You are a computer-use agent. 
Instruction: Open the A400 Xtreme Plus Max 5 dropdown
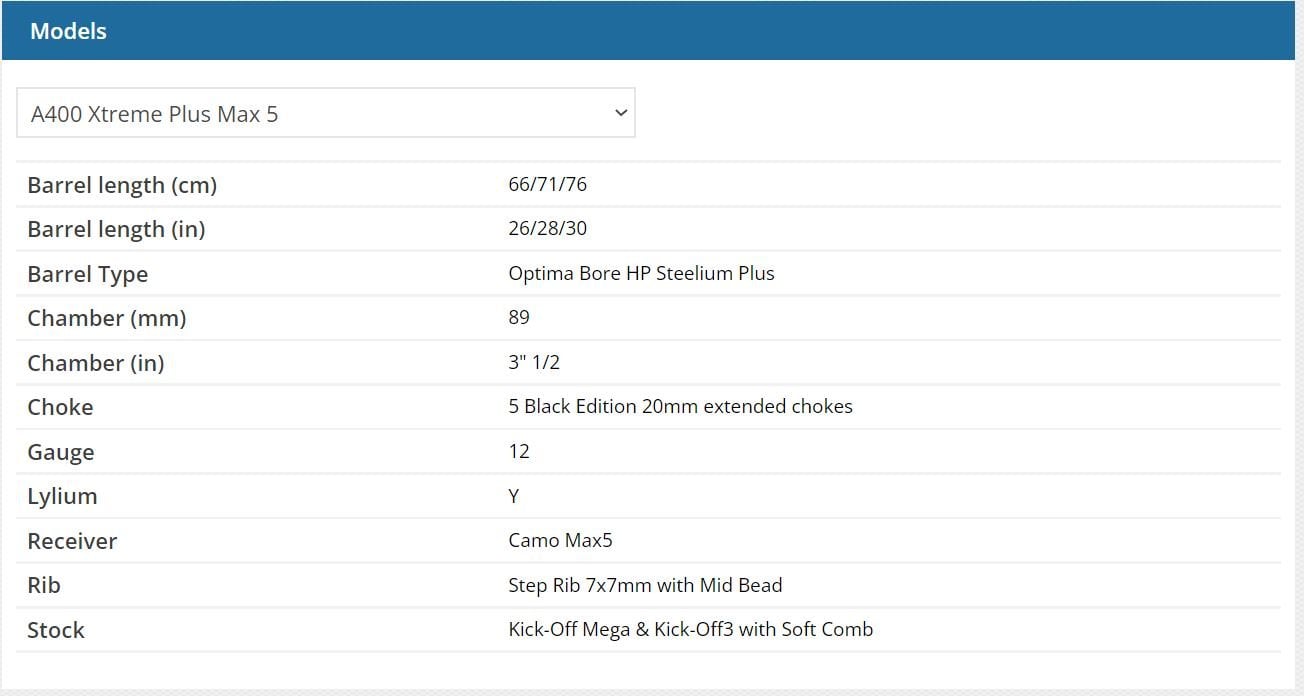pos(326,113)
